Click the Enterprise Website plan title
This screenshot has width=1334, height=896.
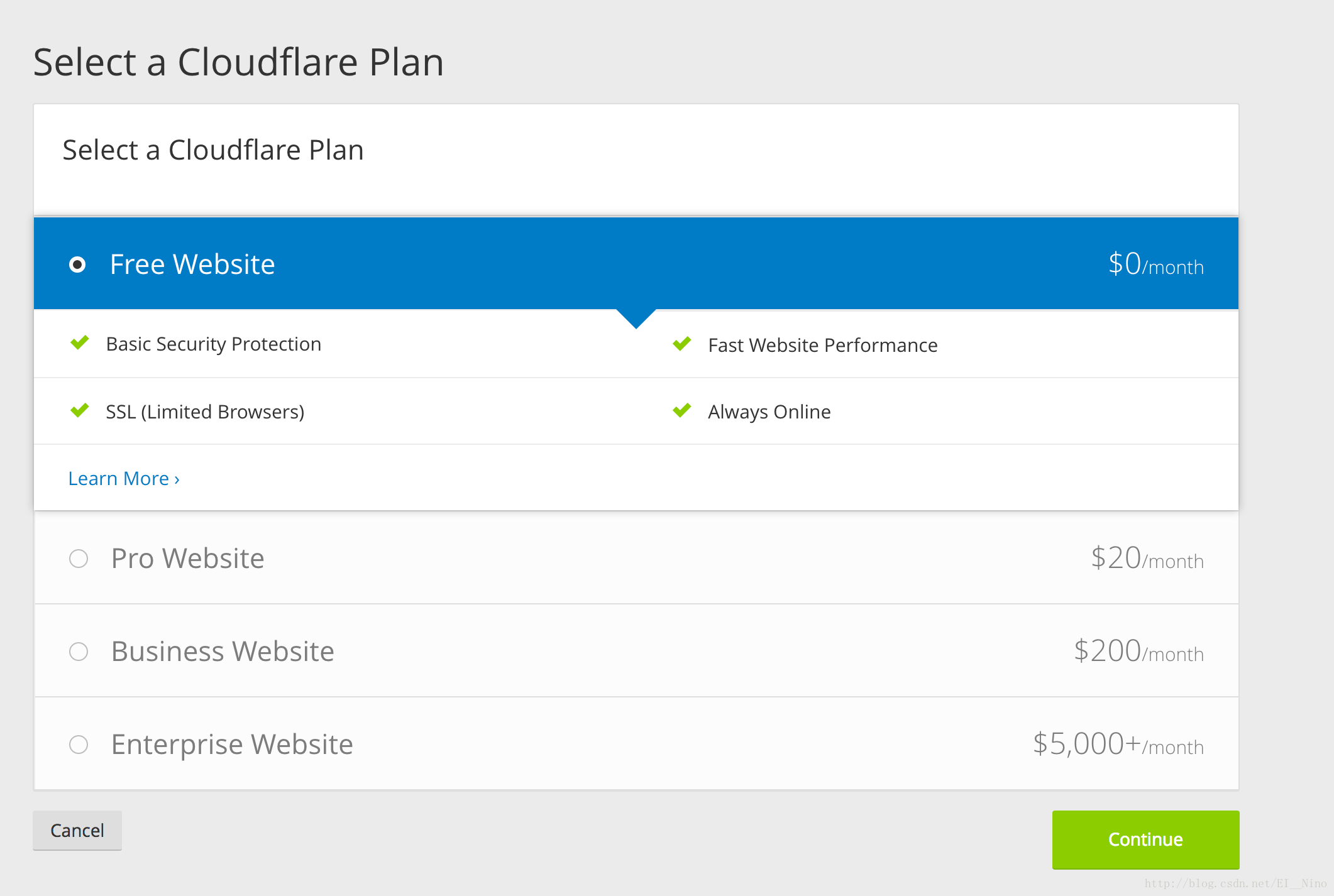(232, 745)
